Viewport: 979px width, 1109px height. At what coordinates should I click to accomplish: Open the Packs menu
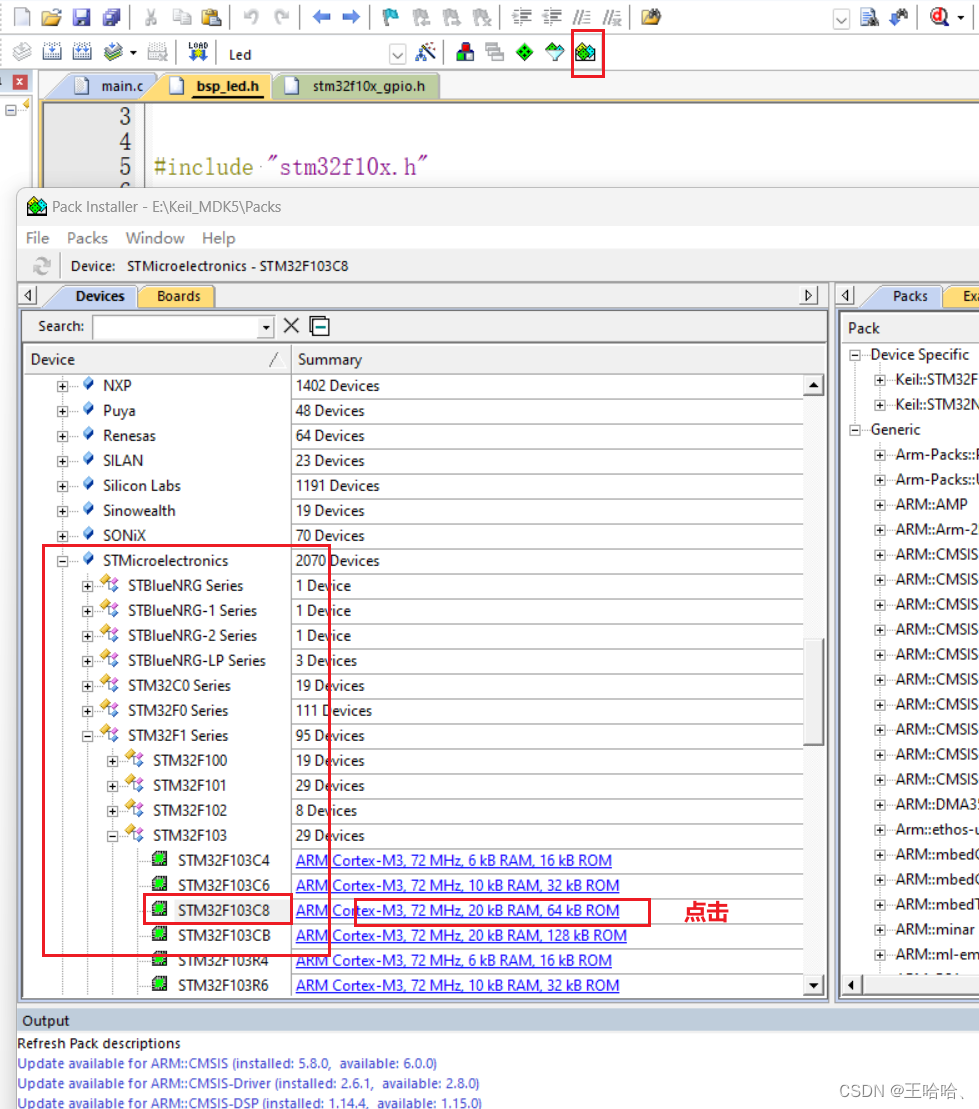(x=88, y=238)
